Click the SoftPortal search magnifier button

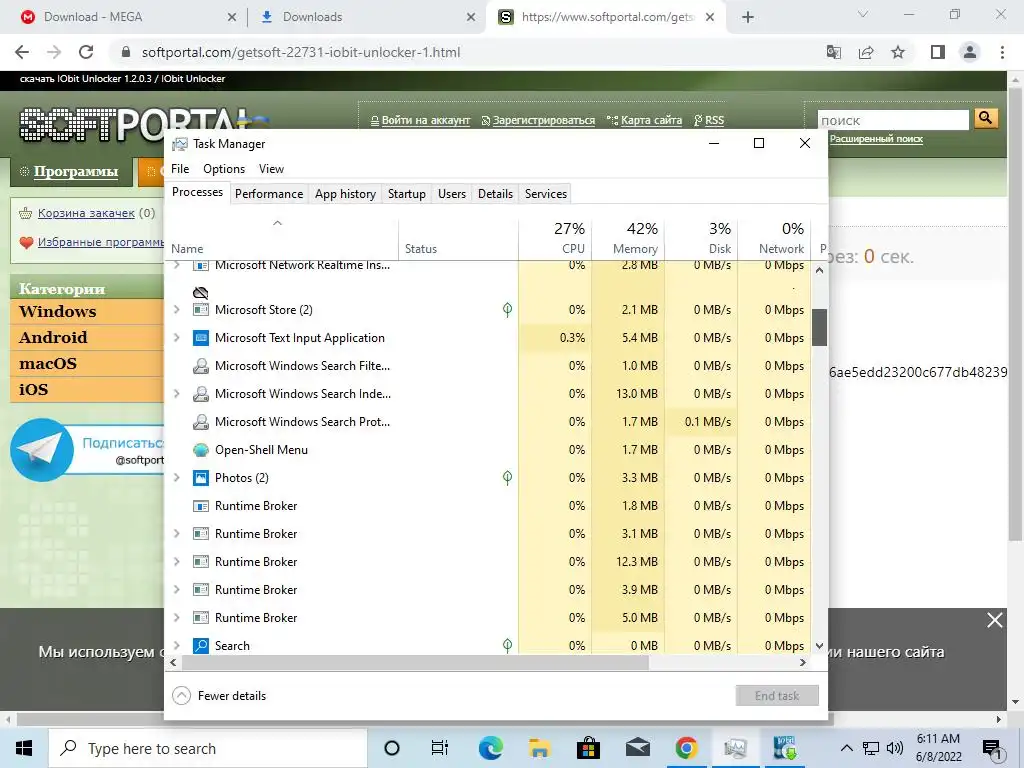click(986, 118)
